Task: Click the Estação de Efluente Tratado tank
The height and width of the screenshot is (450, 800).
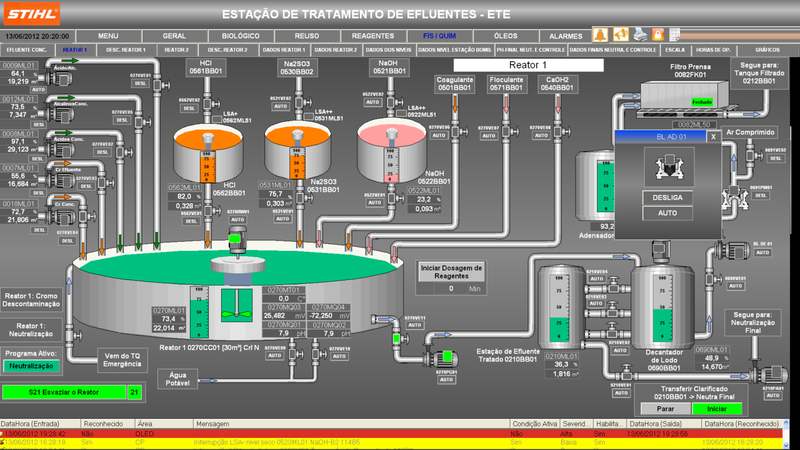Action: 562,306
